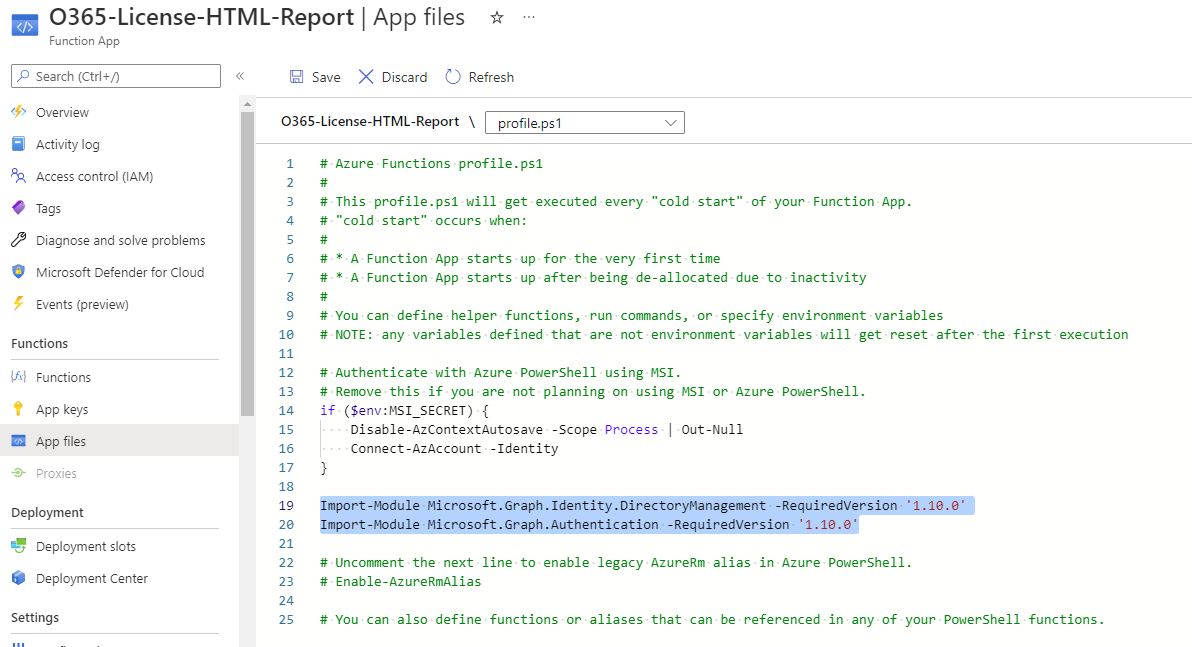Click the Proxies icon
Screen dimensions: 1192x647
[19, 473]
